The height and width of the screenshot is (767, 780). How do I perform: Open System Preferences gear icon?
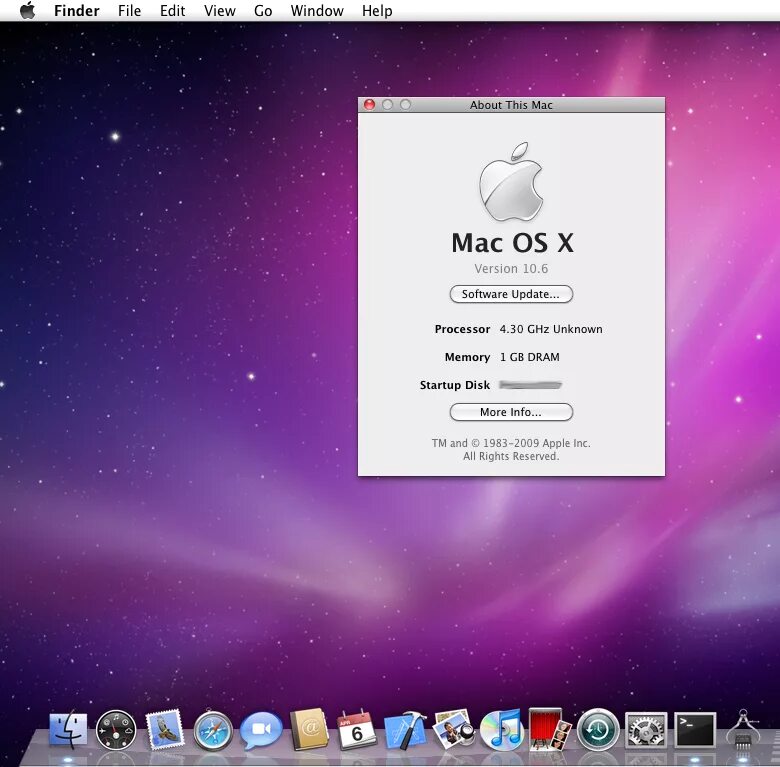(x=646, y=730)
